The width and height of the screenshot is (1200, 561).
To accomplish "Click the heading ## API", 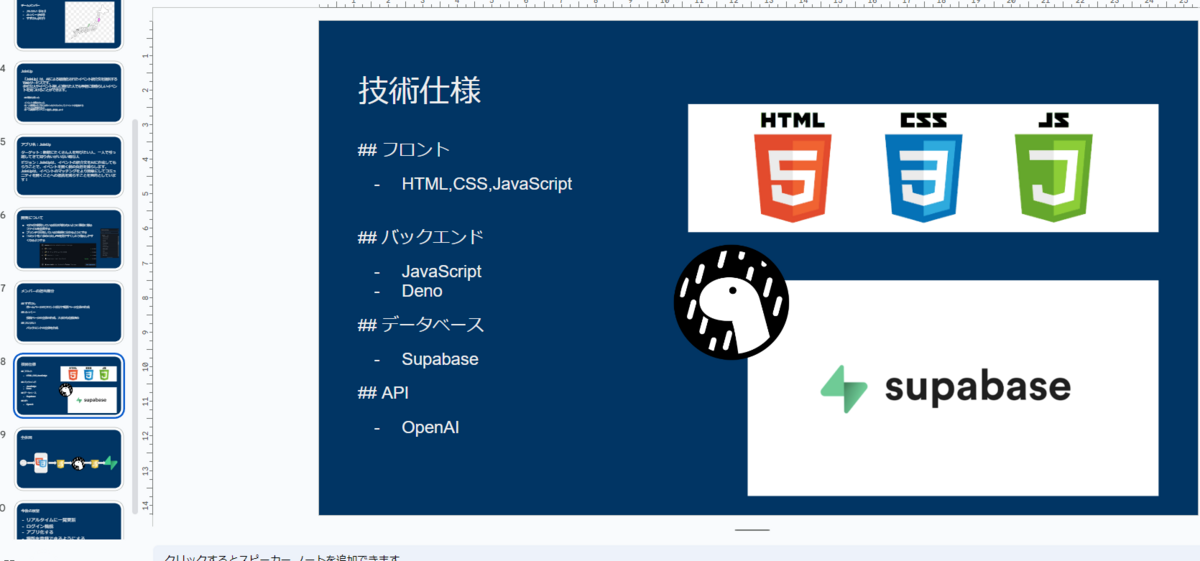I will click(x=383, y=393).
